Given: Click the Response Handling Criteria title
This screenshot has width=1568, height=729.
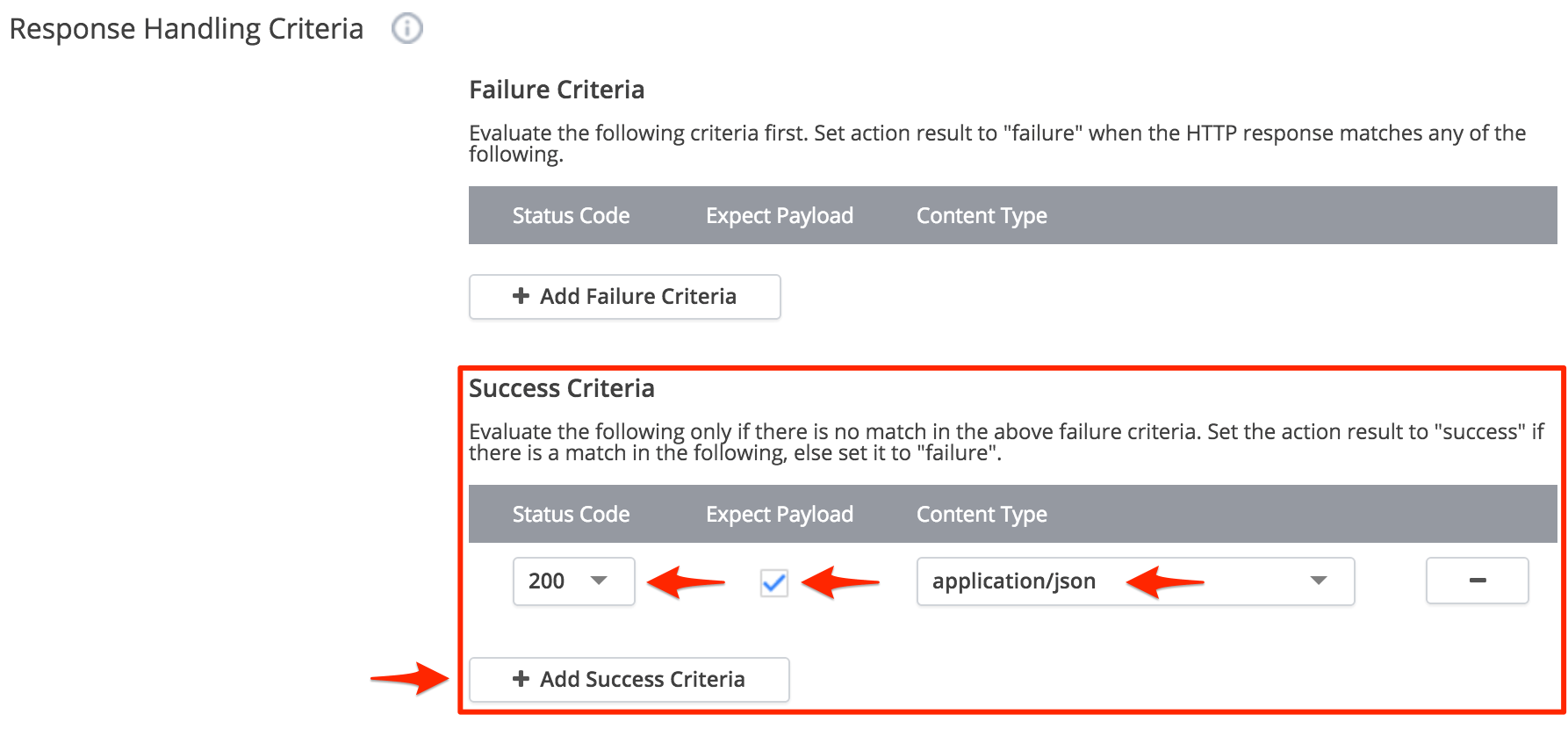Looking at the screenshot, I should click(x=186, y=29).
